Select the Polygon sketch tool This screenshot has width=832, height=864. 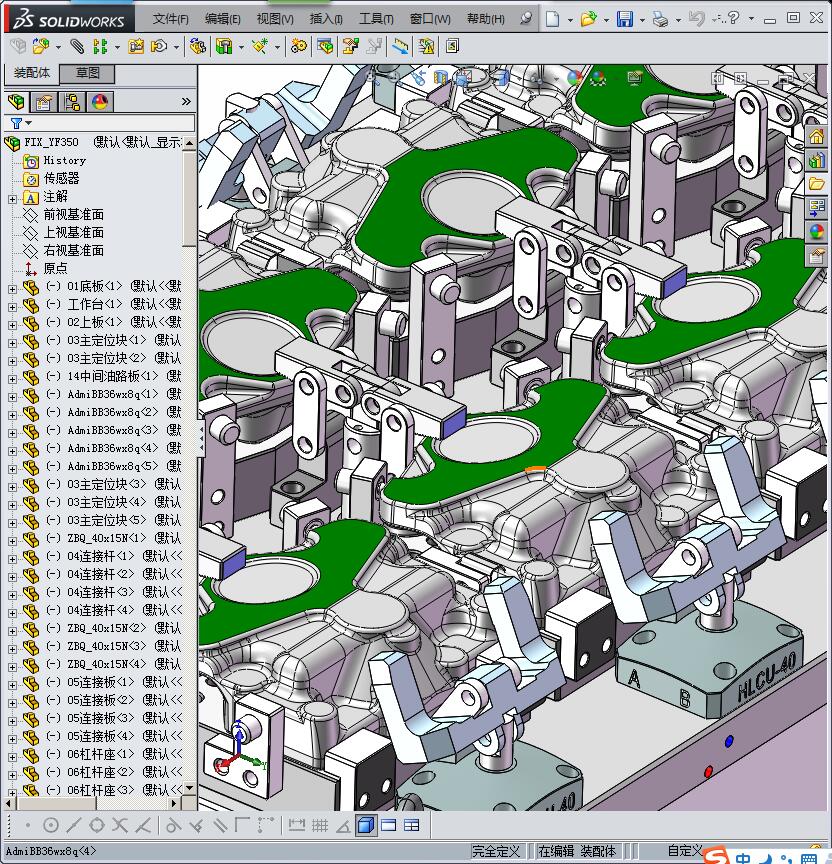[x=97, y=825]
